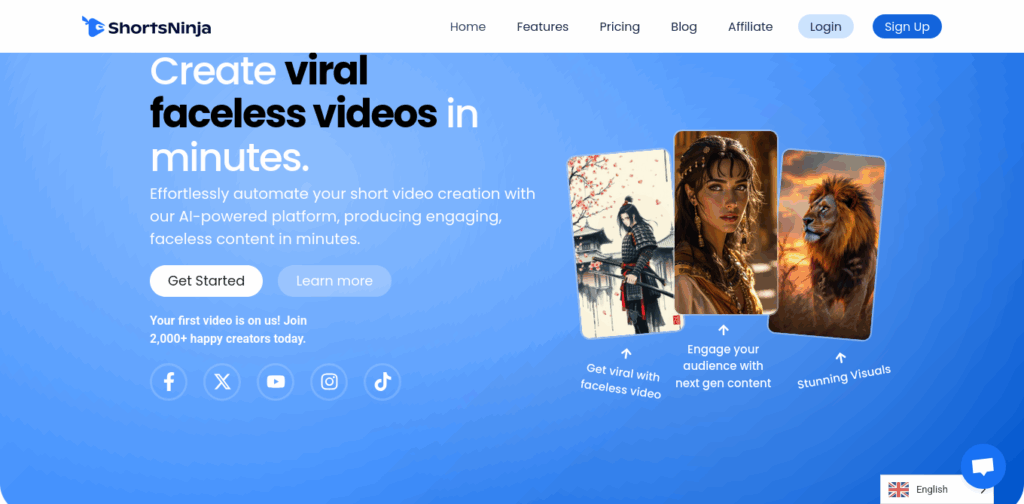Open the Blog menu item

pos(684,27)
